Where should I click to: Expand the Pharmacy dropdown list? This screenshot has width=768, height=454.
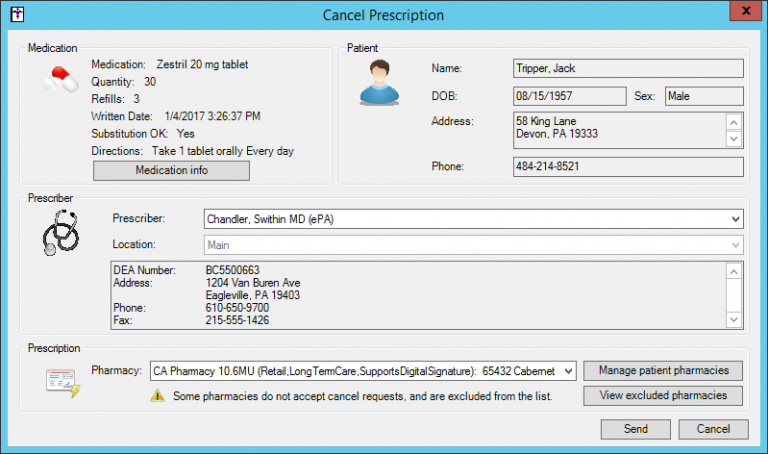click(568, 371)
